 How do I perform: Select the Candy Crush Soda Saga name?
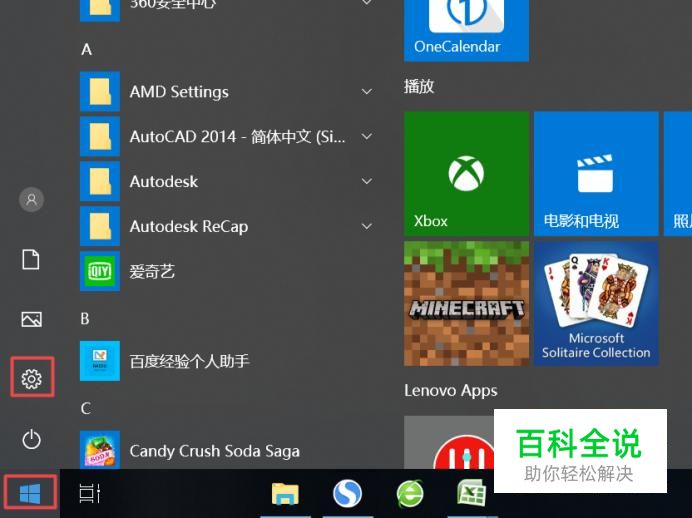214,451
